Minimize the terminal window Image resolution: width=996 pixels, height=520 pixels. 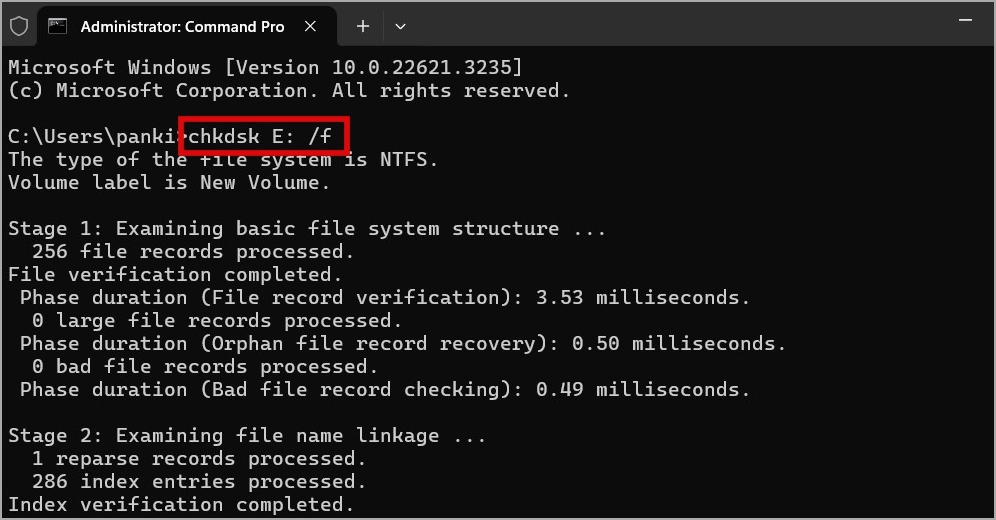tap(966, 20)
